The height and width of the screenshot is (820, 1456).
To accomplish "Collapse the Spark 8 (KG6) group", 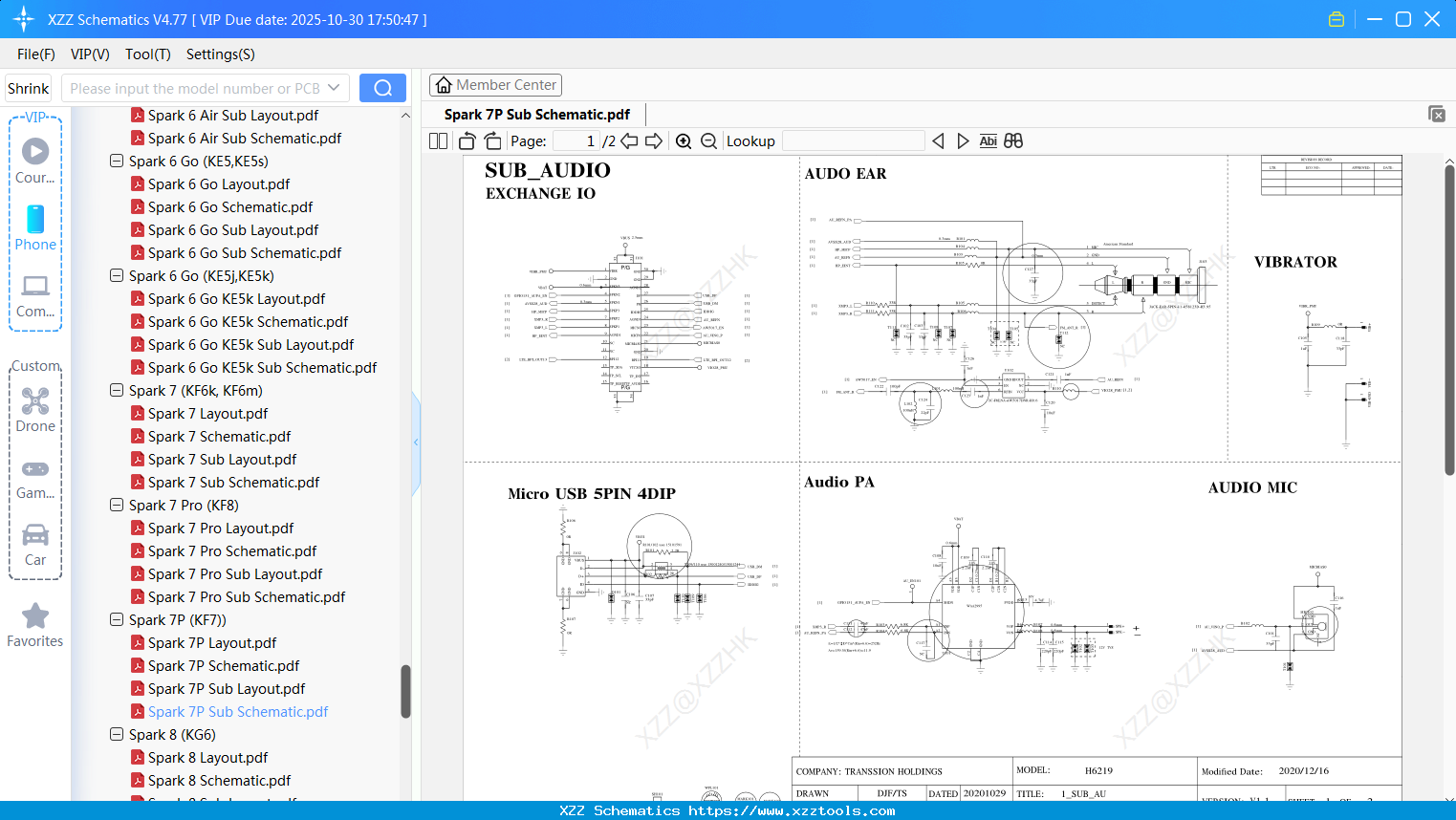I will (115, 734).
